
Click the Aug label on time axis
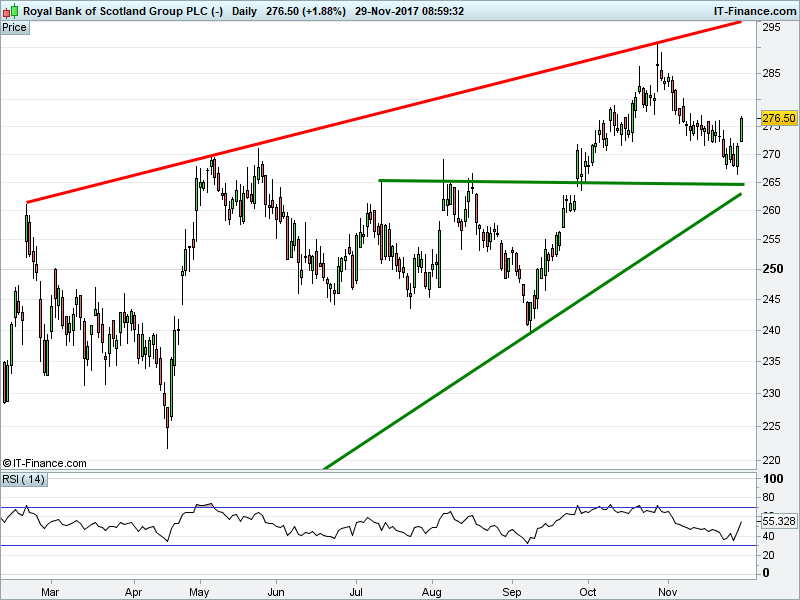click(432, 592)
